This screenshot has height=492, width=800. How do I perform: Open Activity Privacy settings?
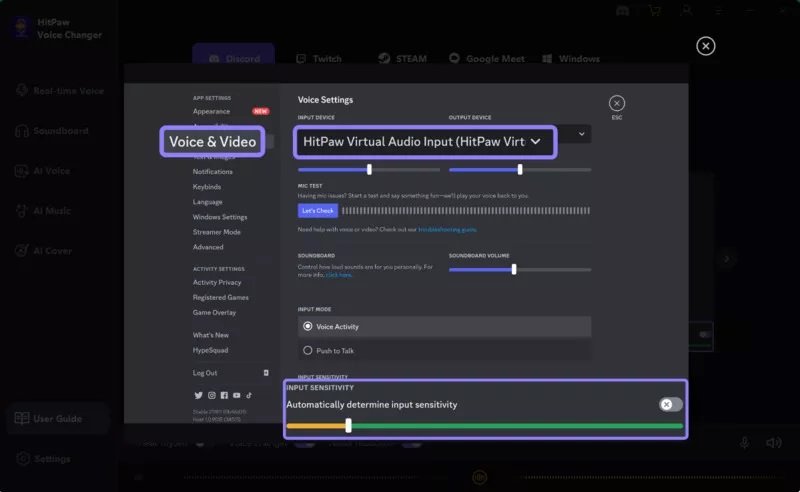tap(217, 282)
